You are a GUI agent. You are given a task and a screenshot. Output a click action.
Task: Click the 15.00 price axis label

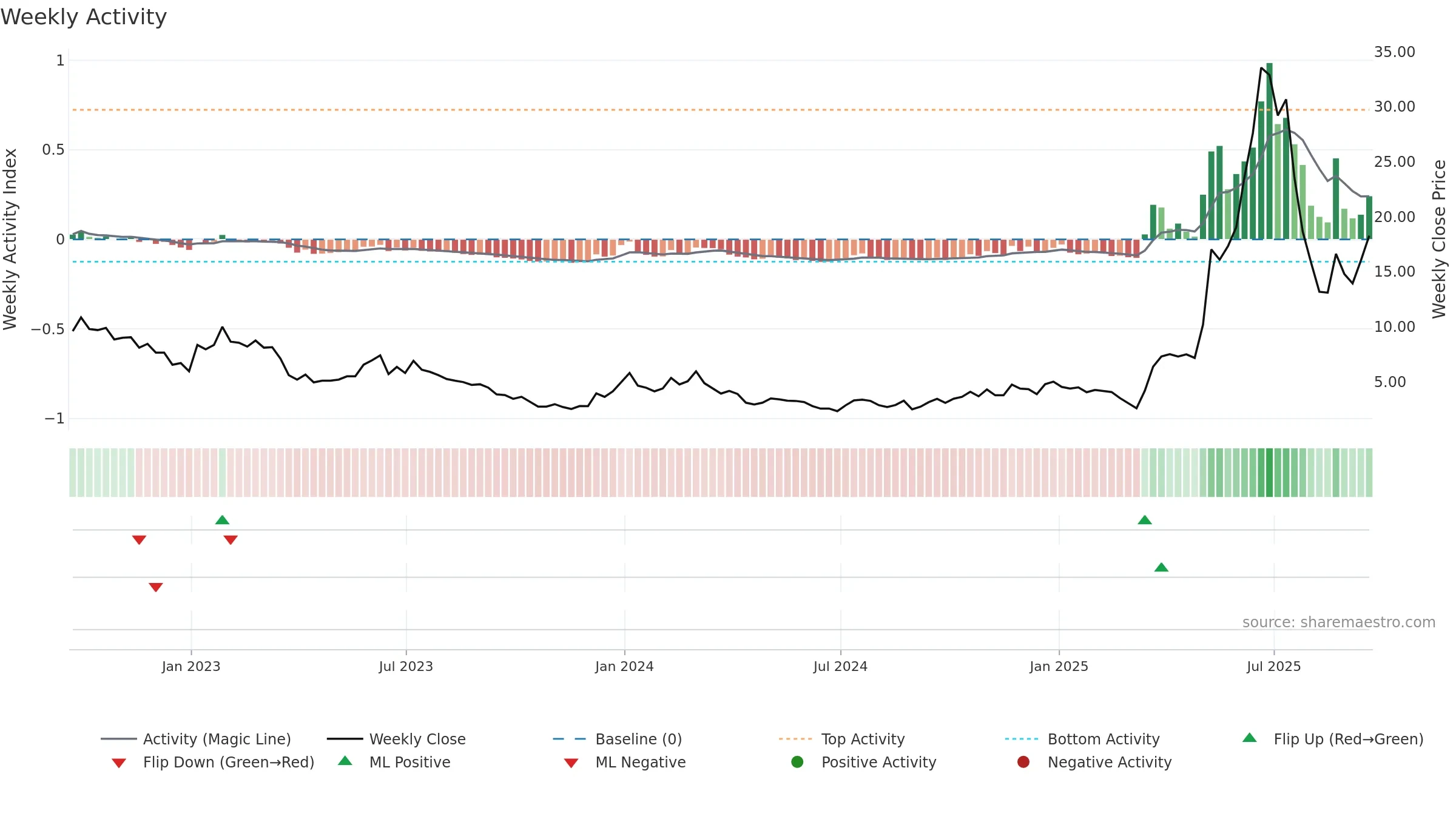point(1395,272)
